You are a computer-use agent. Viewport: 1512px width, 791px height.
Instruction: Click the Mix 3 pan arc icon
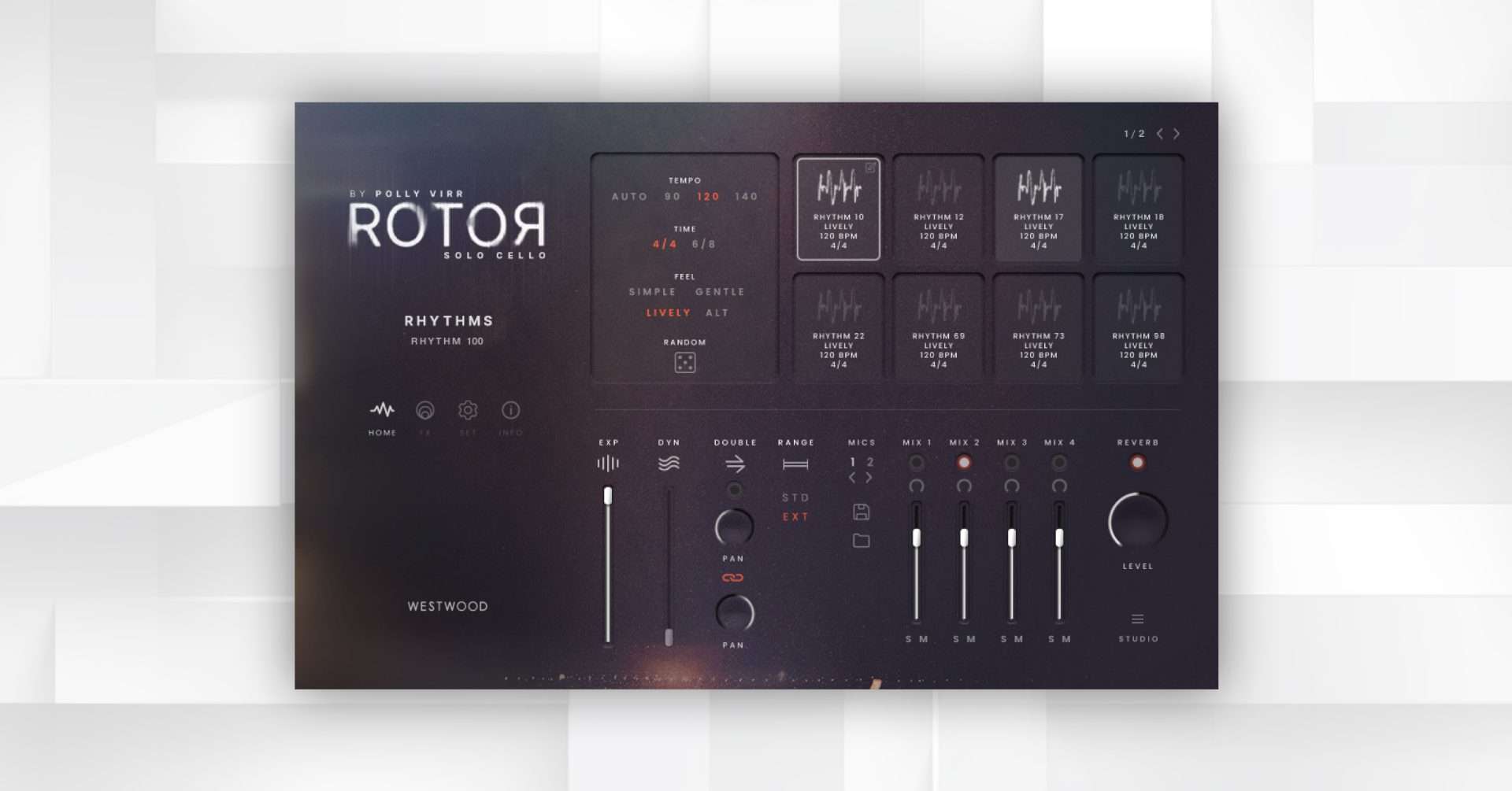click(x=1012, y=486)
